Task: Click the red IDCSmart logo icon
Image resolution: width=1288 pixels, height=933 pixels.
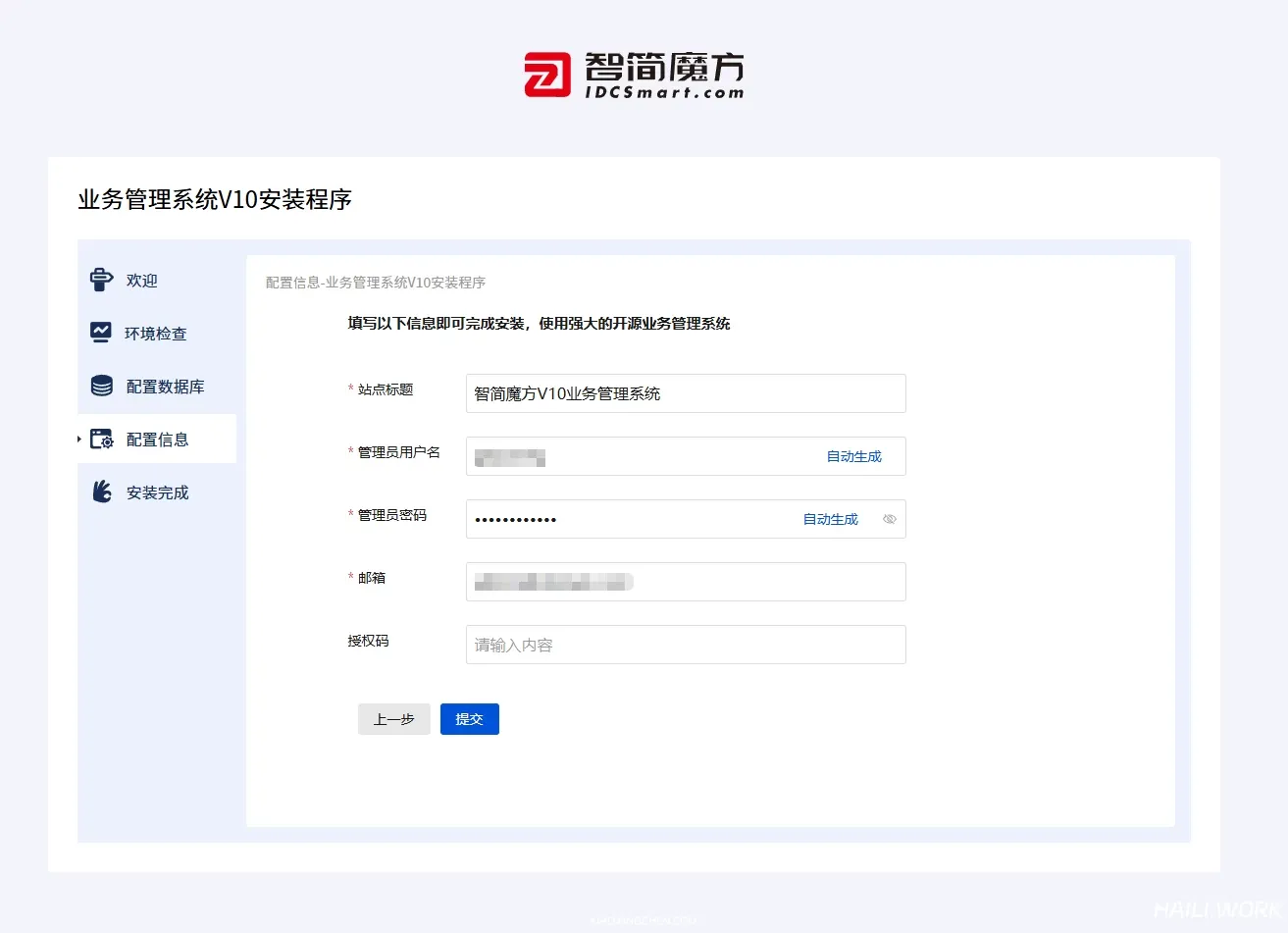Action: point(546,75)
